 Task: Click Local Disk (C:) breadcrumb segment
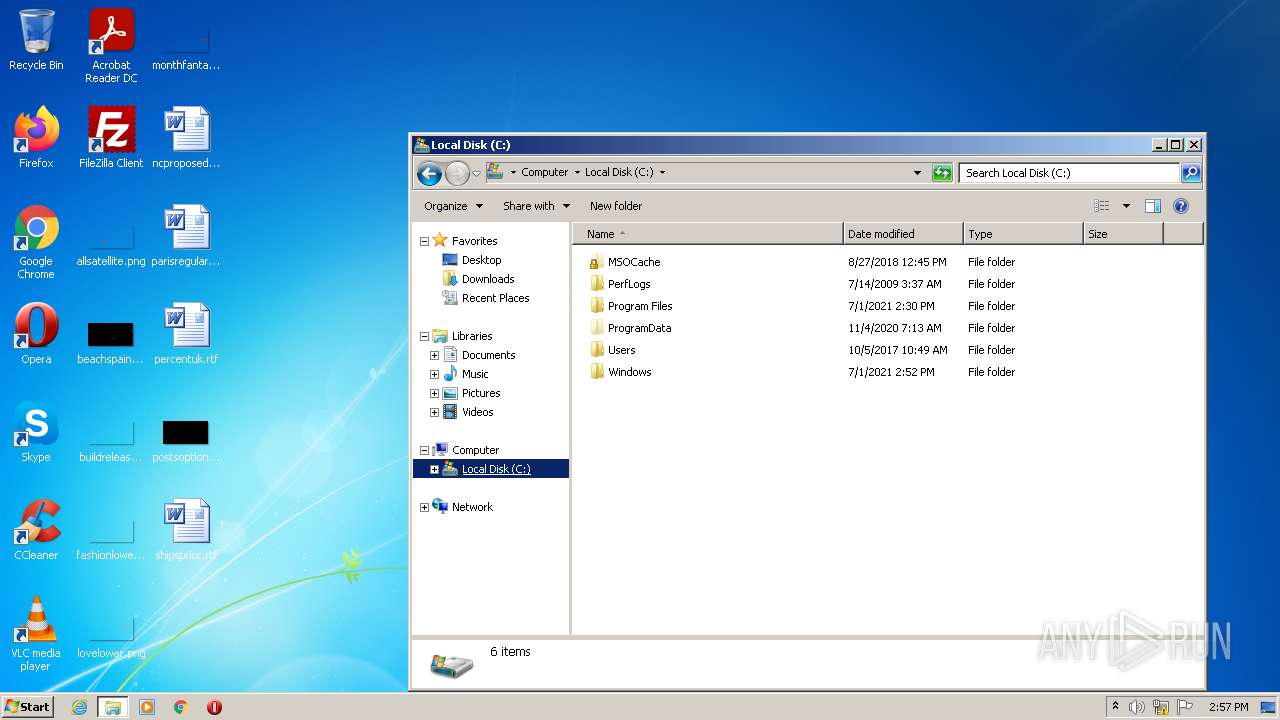619,172
